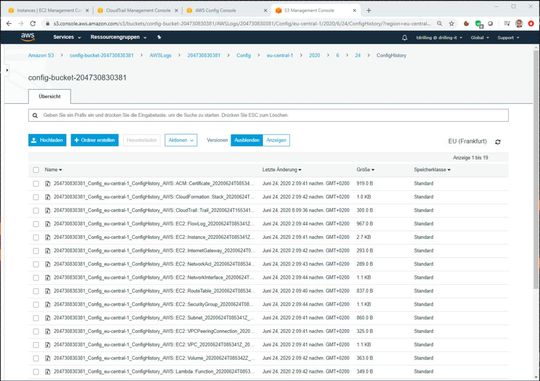
Task: Open the EC2 Instance ConfigHistory object link
Action: point(154,237)
